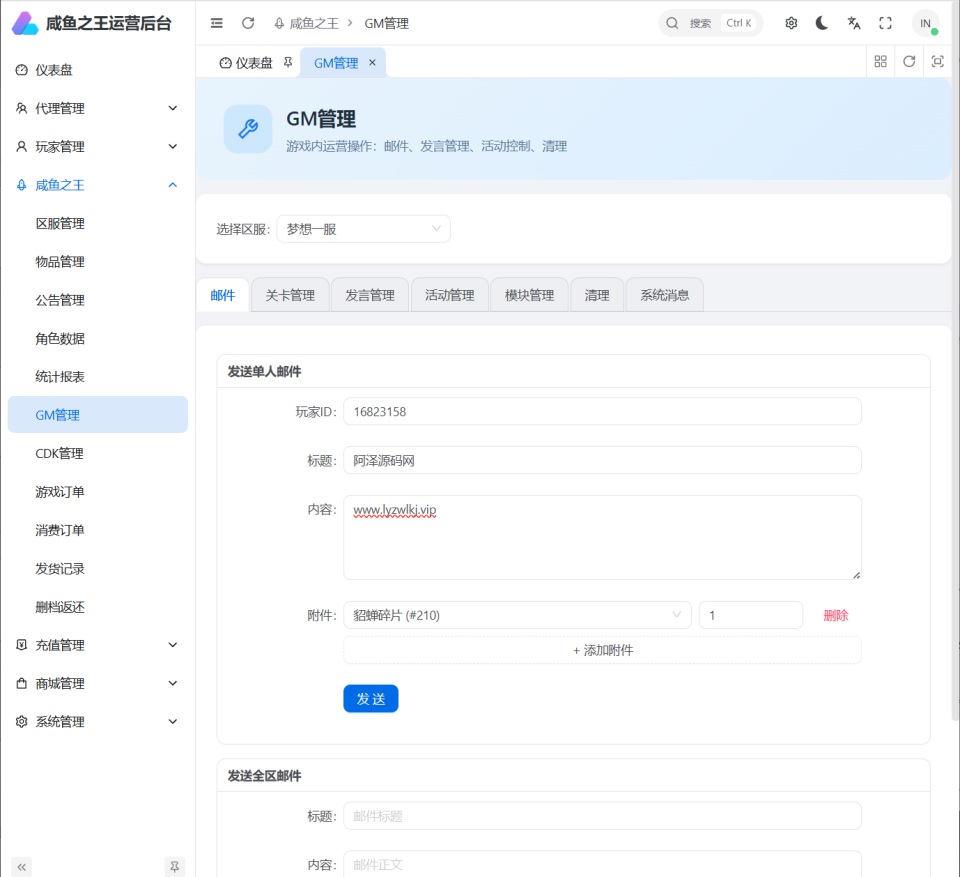Open the search box in header
The width and height of the screenshot is (960, 877).
tap(710, 23)
